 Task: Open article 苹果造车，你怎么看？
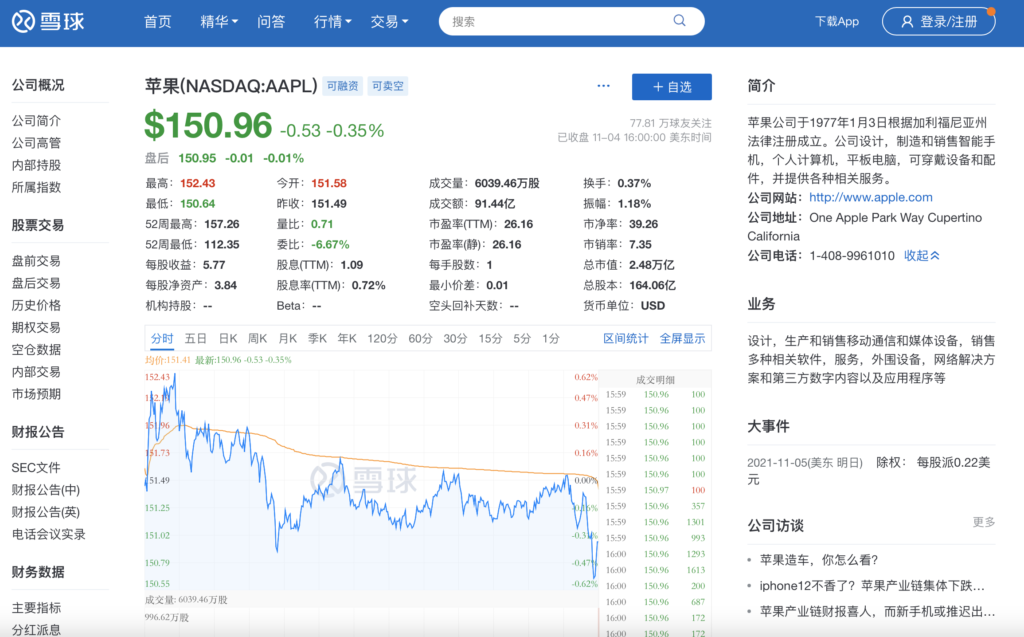pyautogui.click(x=819, y=560)
